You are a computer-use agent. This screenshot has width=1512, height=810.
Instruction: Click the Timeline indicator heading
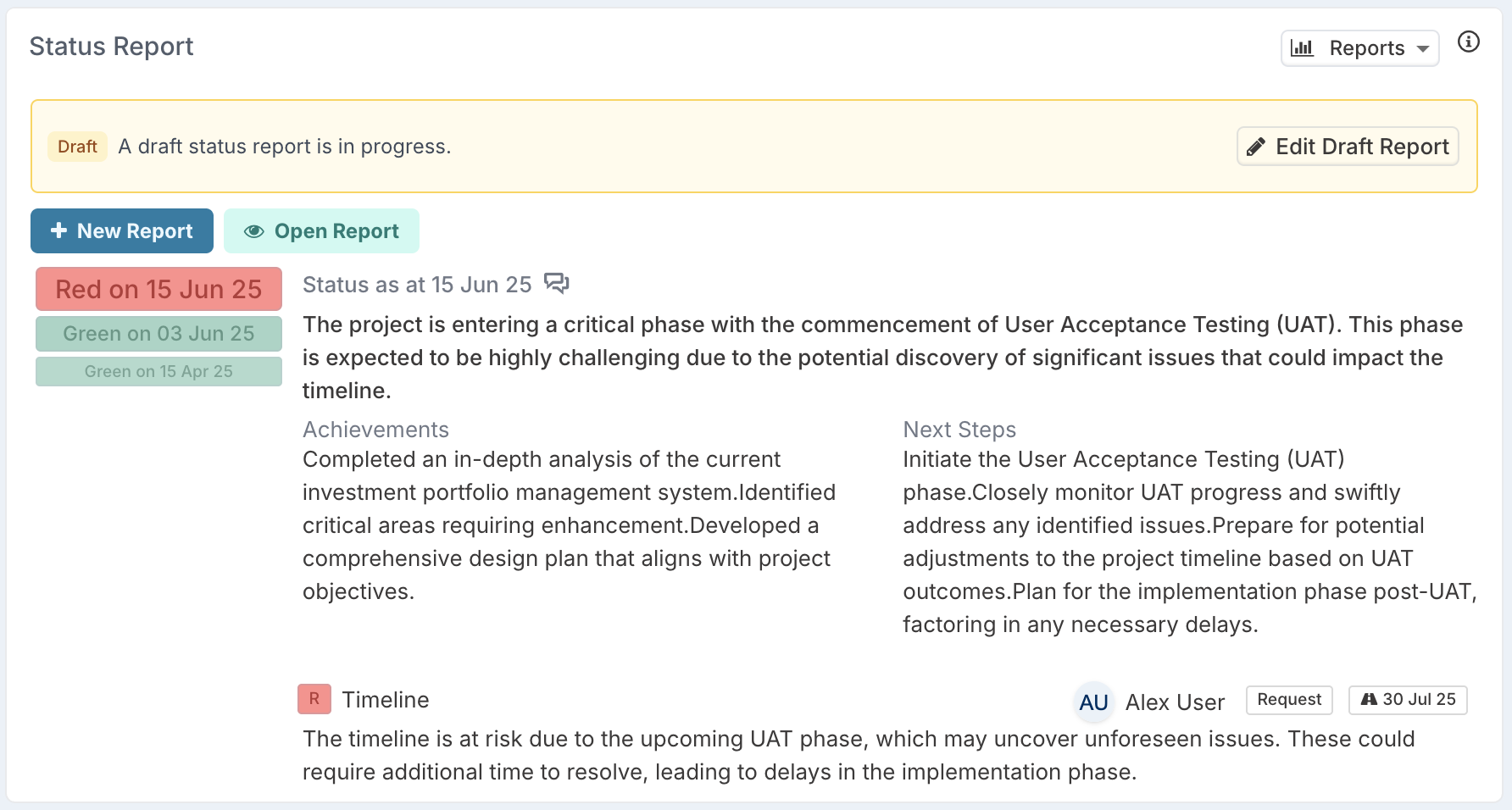pyautogui.click(x=386, y=700)
